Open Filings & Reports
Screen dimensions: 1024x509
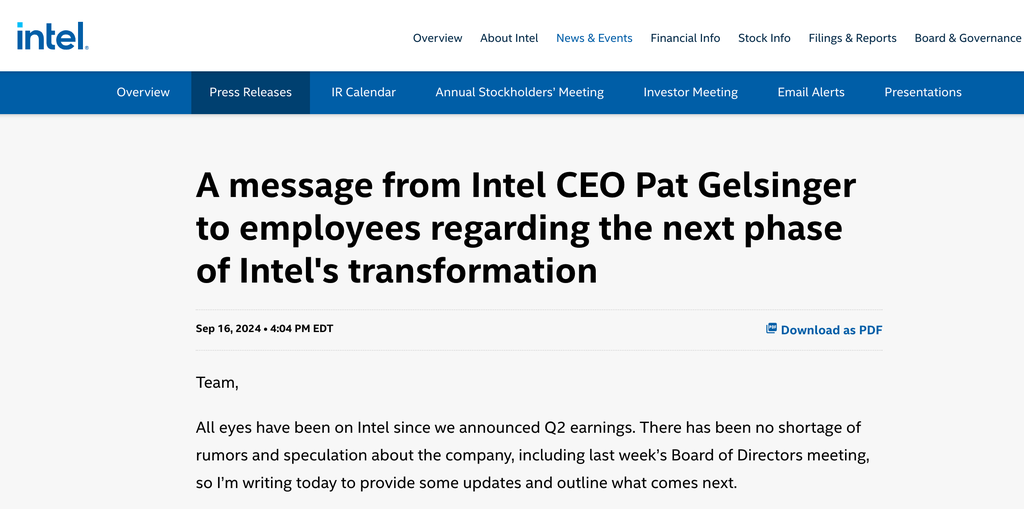coord(852,38)
